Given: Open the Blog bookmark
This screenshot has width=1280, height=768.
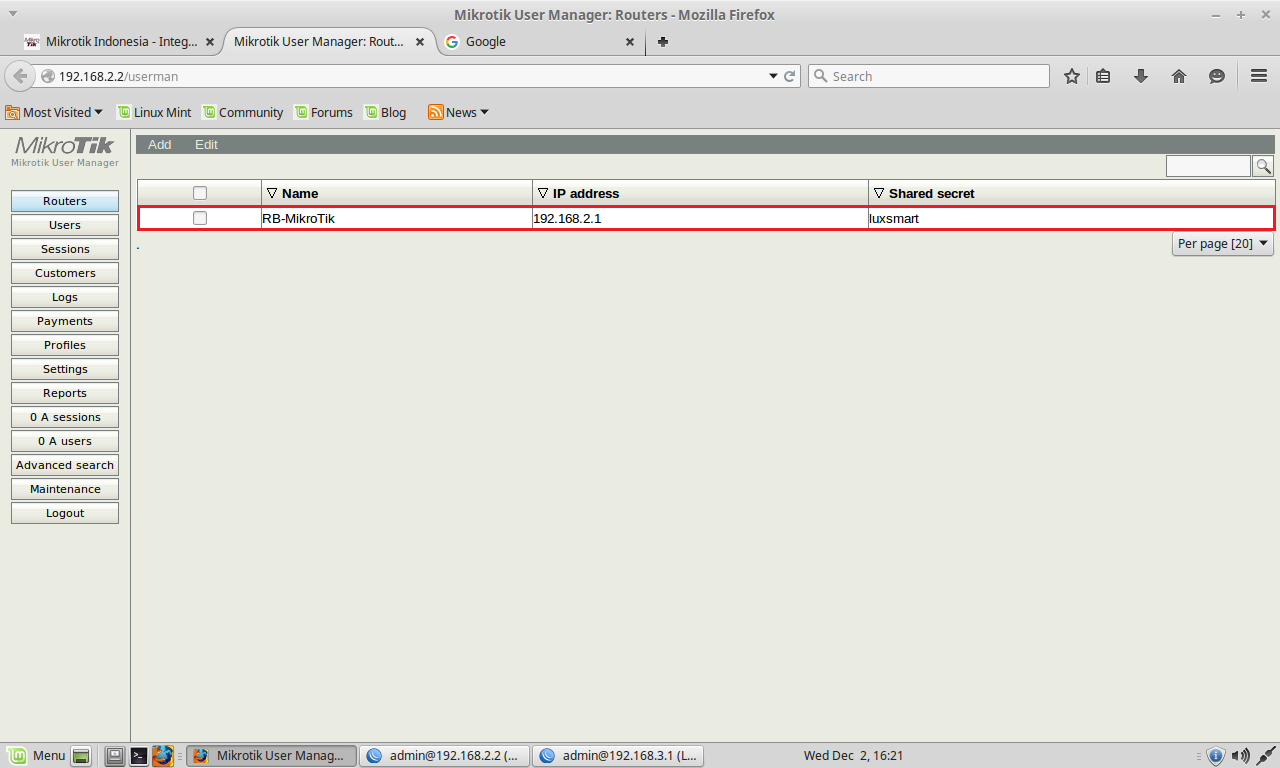Looking at the screenshot, I should click(x=385, y=113).
